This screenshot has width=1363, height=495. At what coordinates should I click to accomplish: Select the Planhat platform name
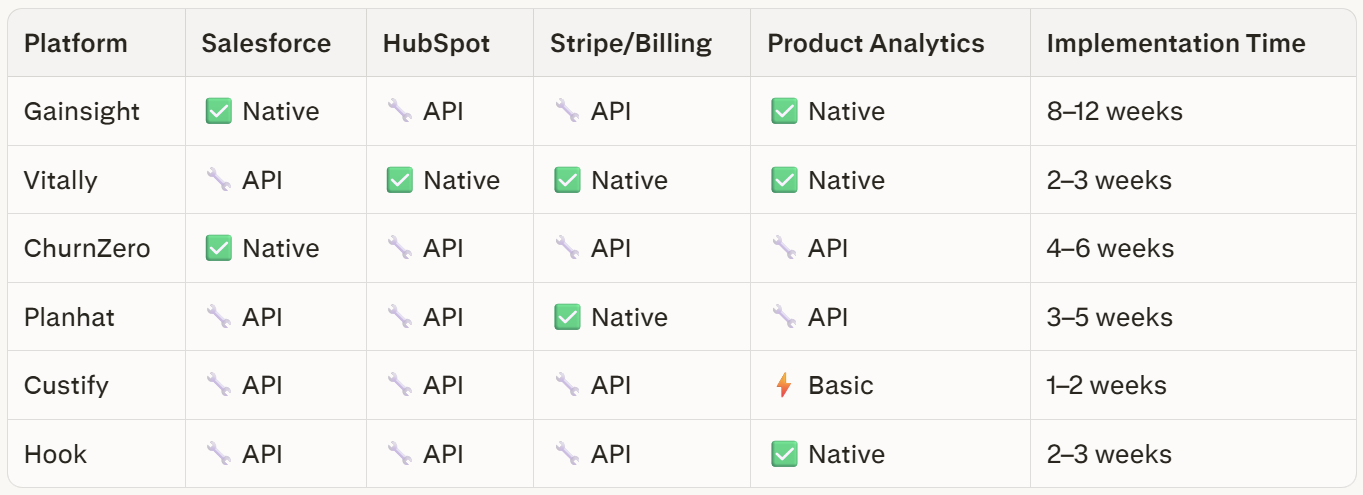(69, 317)
